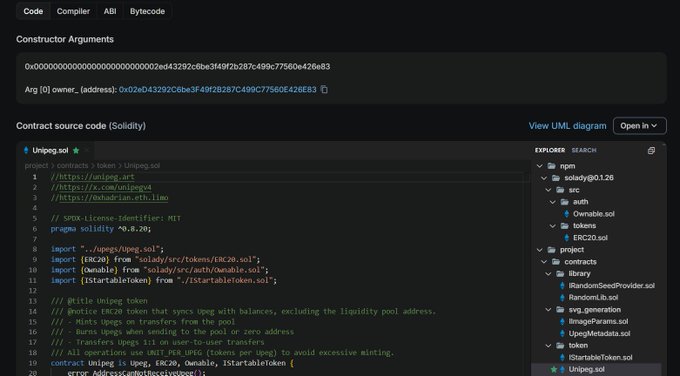Viewport: 680px width, 376px height.
Task: Click 'Unipeg.sol' in the breadcrumb path
Action: (142, 166)
